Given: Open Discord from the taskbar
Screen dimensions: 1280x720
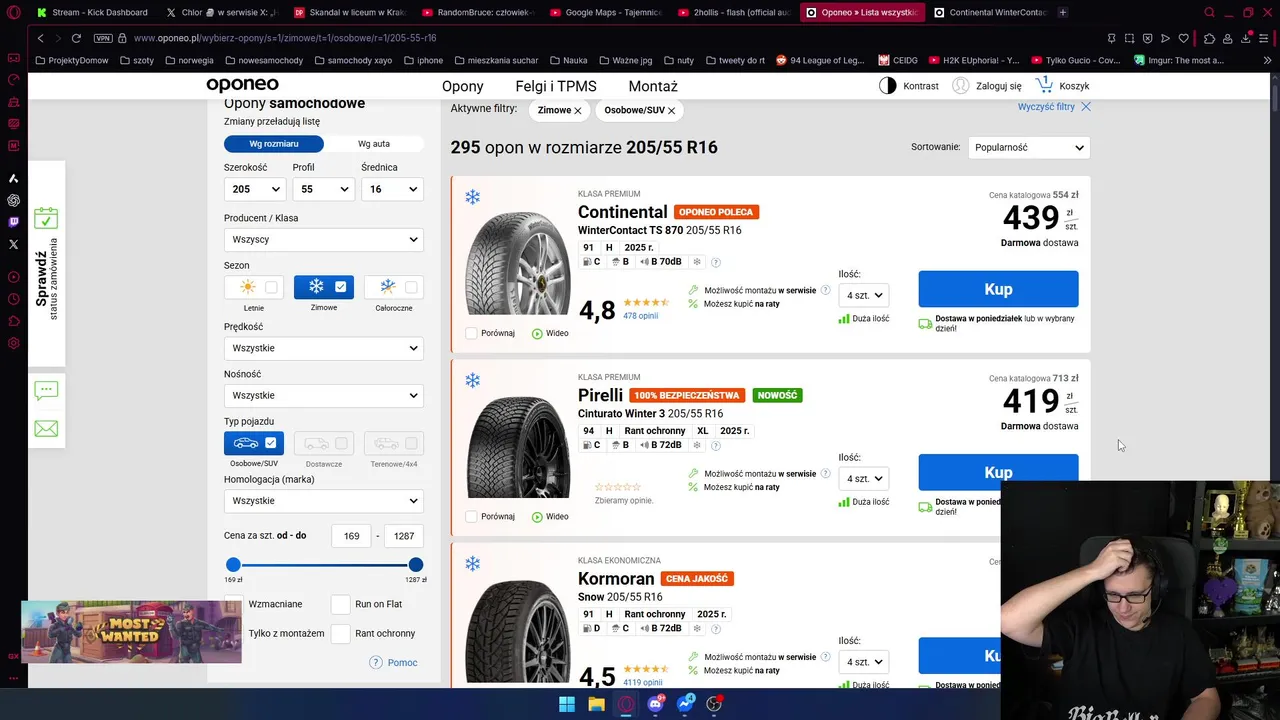Looking at the screenshot, I should (x=656, y=704).
